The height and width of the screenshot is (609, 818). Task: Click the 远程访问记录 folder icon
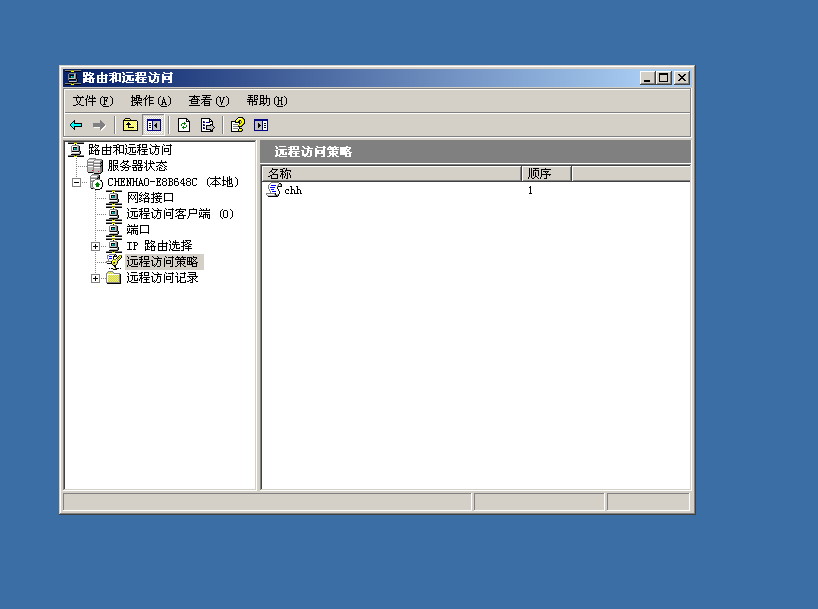pyautogui.click(x=114, y=278)
